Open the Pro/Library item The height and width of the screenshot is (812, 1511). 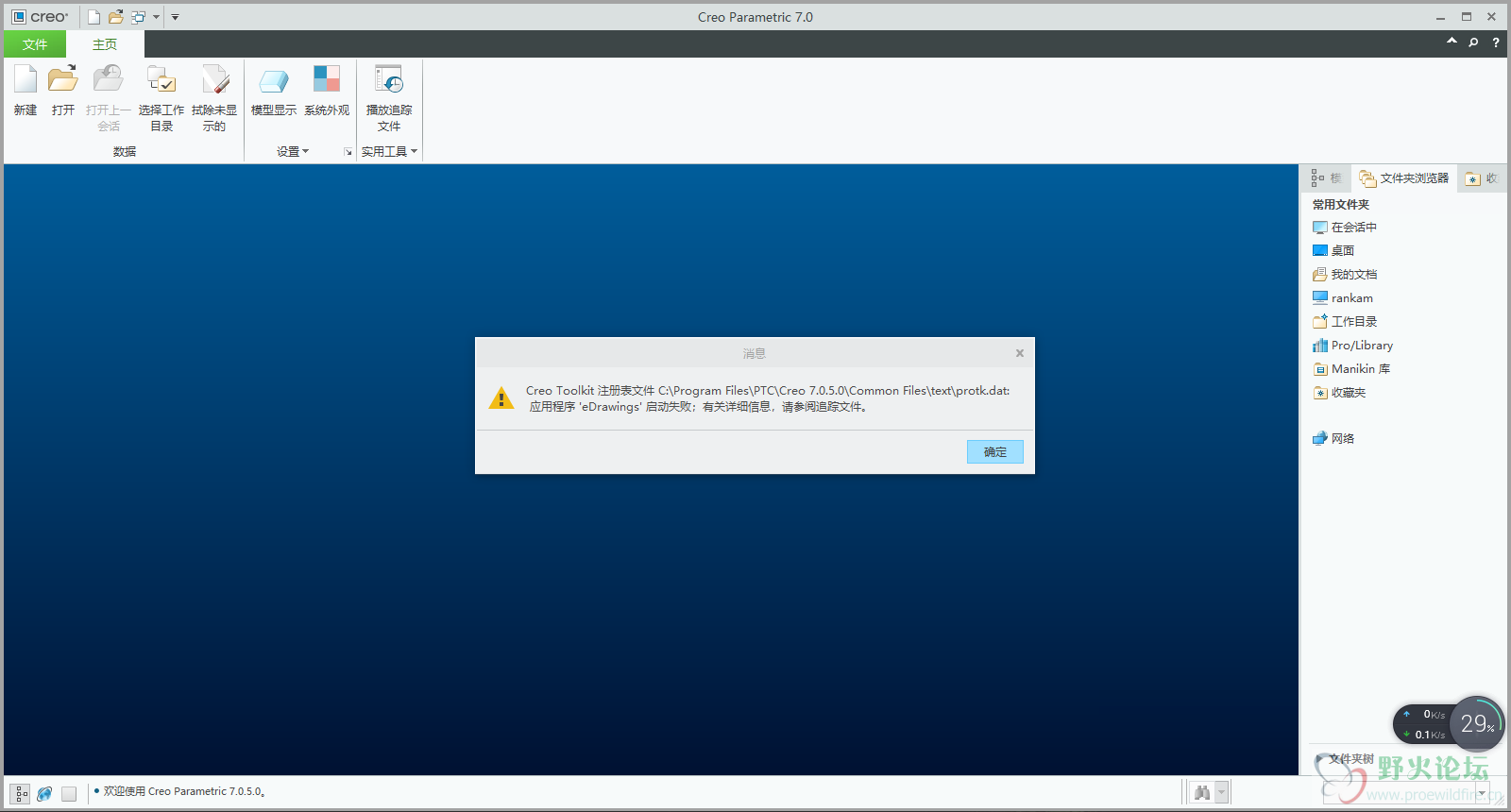(1352, 346)
